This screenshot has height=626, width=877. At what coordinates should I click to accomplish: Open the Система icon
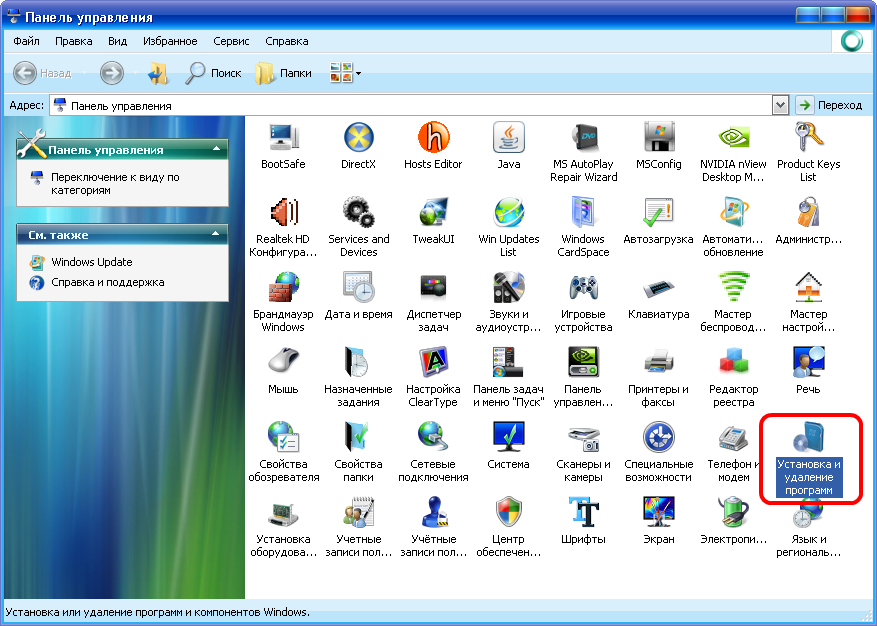point(508,438)
